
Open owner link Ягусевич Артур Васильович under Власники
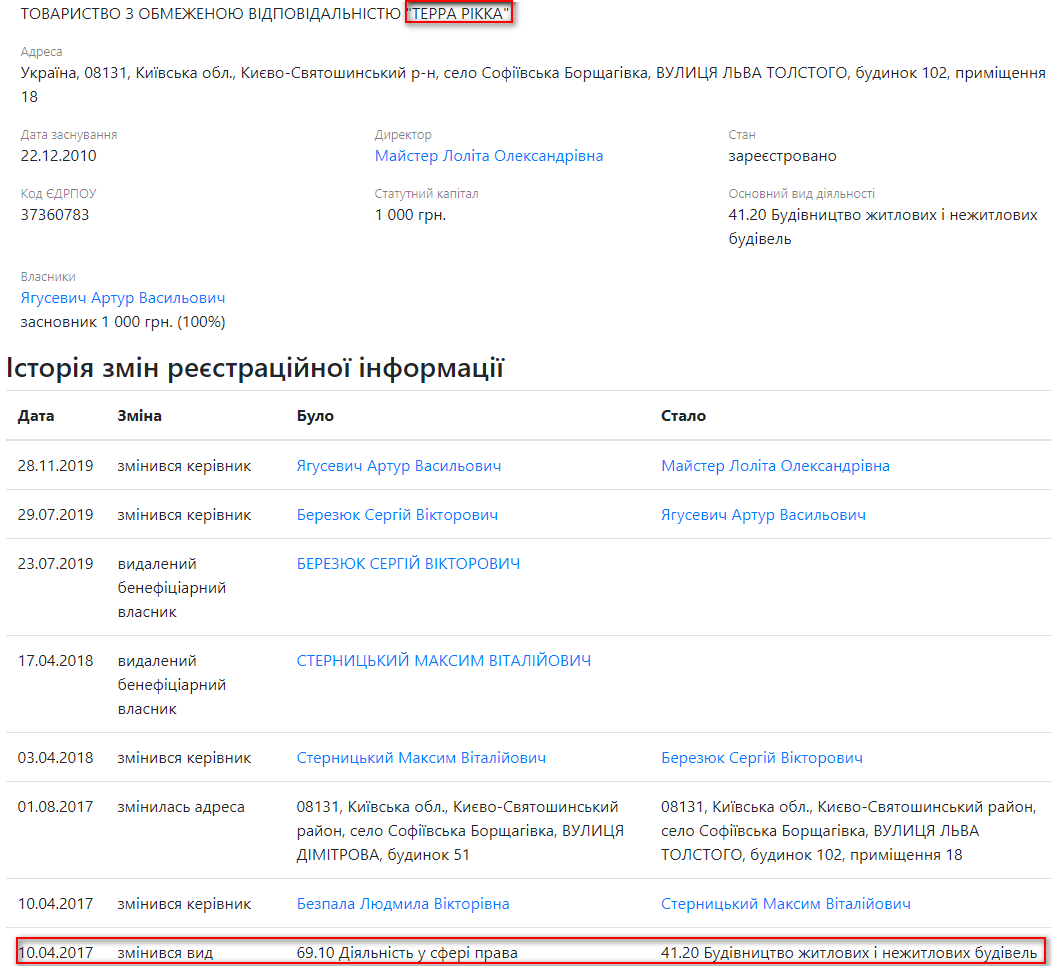click(x=123, y=298)
